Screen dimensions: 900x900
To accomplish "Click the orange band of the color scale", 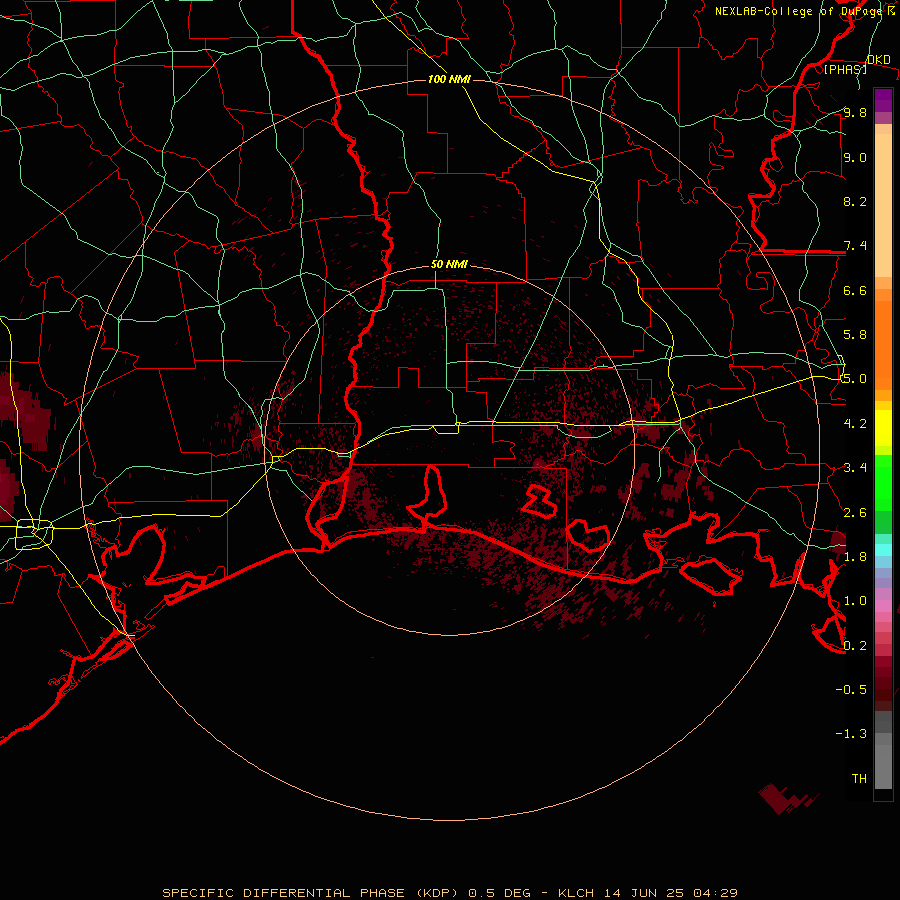I will pos(883,344).
